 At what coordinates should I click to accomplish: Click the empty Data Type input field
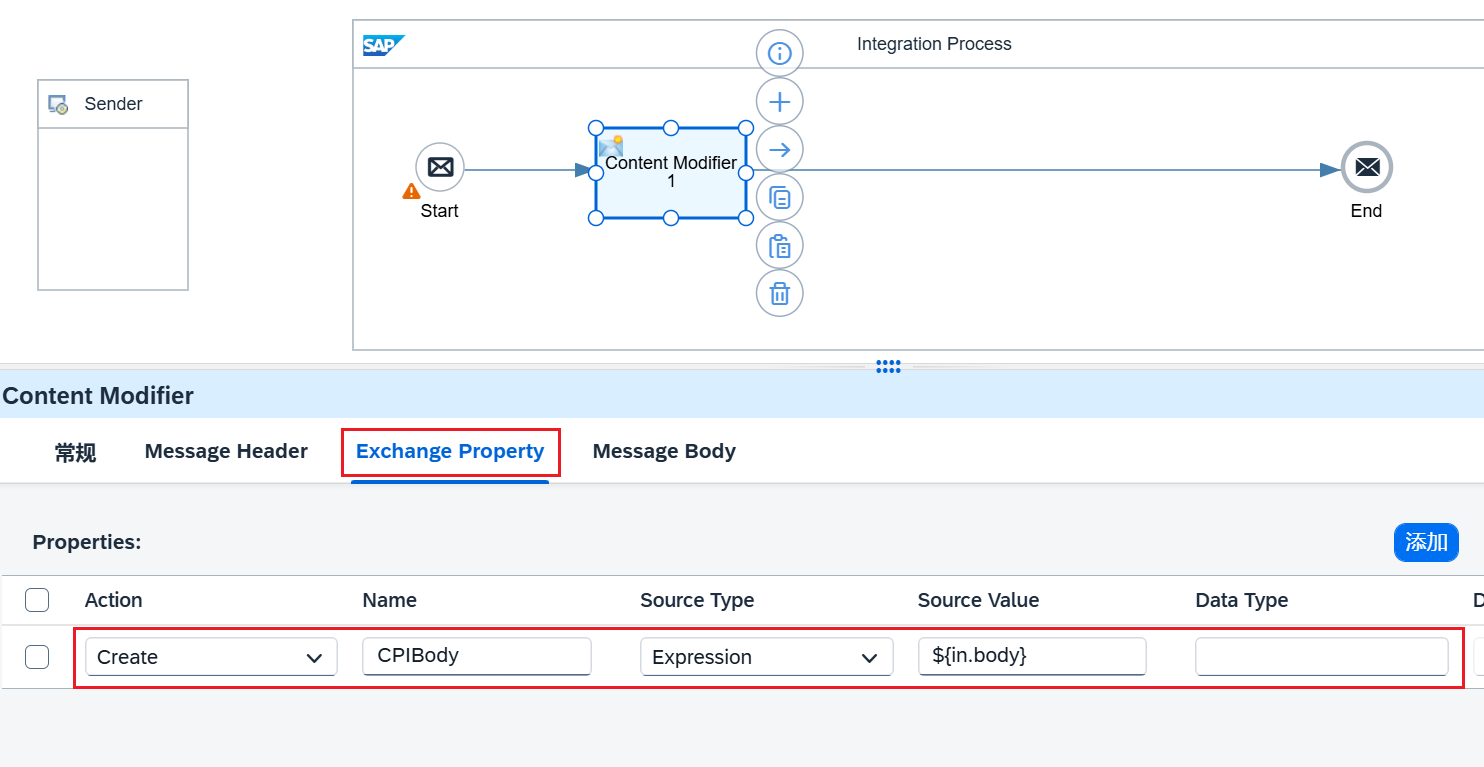(1321, 657)
